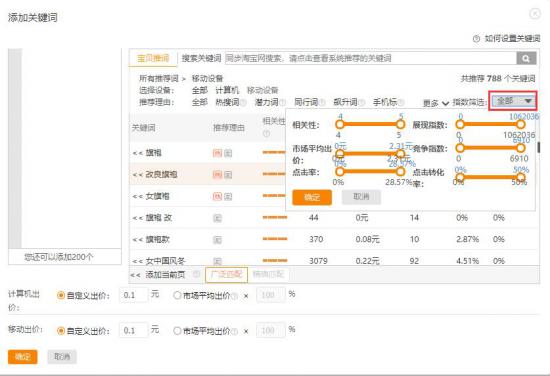Click right handle of 点击转化率 slider
Viewport: 550px width, 376px height.
pos(521,176)
